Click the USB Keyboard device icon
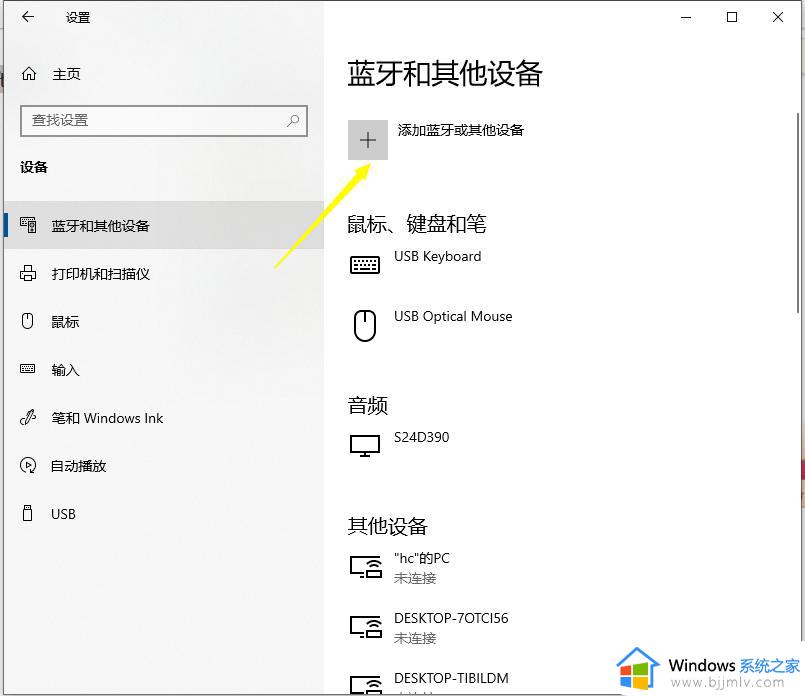The width and height of the screenshot is (805, 696). (x=365, y=265)
